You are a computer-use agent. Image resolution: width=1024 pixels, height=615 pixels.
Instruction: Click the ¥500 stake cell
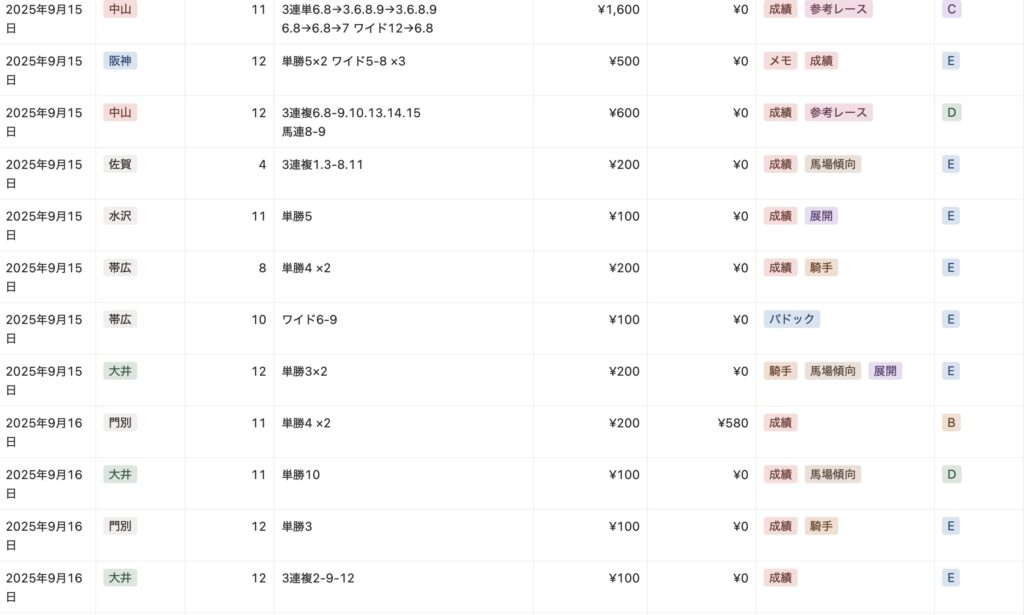point(624,61)
